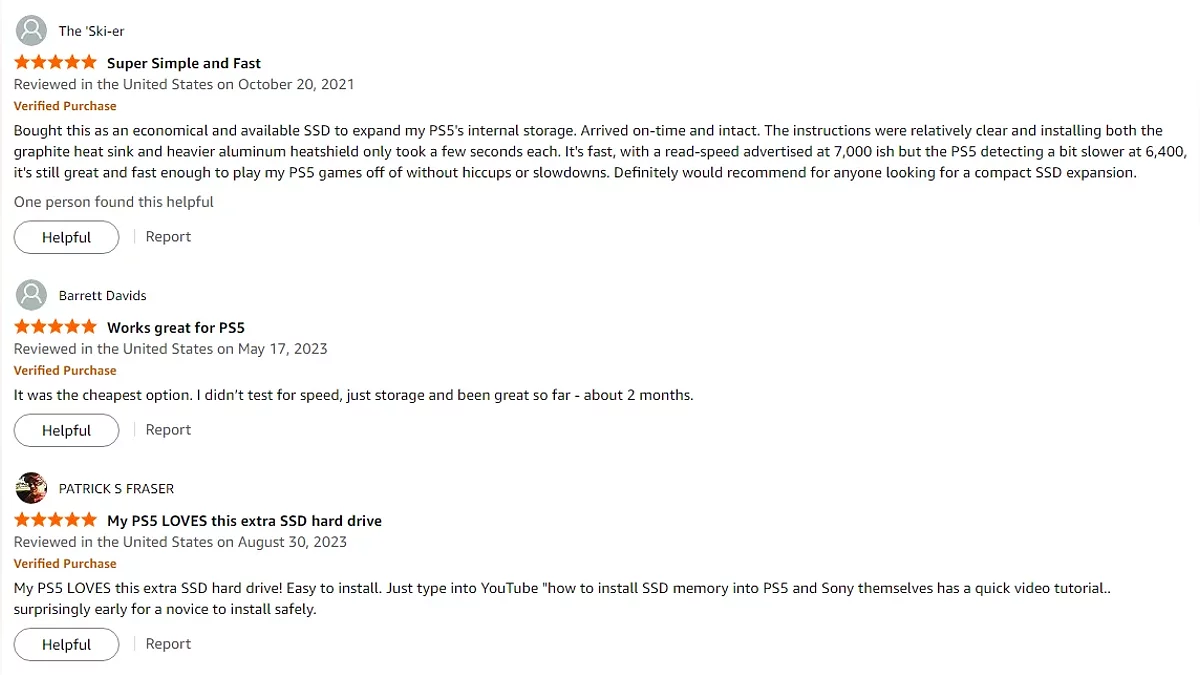1200x675 pixels.
Task: Report Barrett Davids' review
Action: tap(168, 430)
